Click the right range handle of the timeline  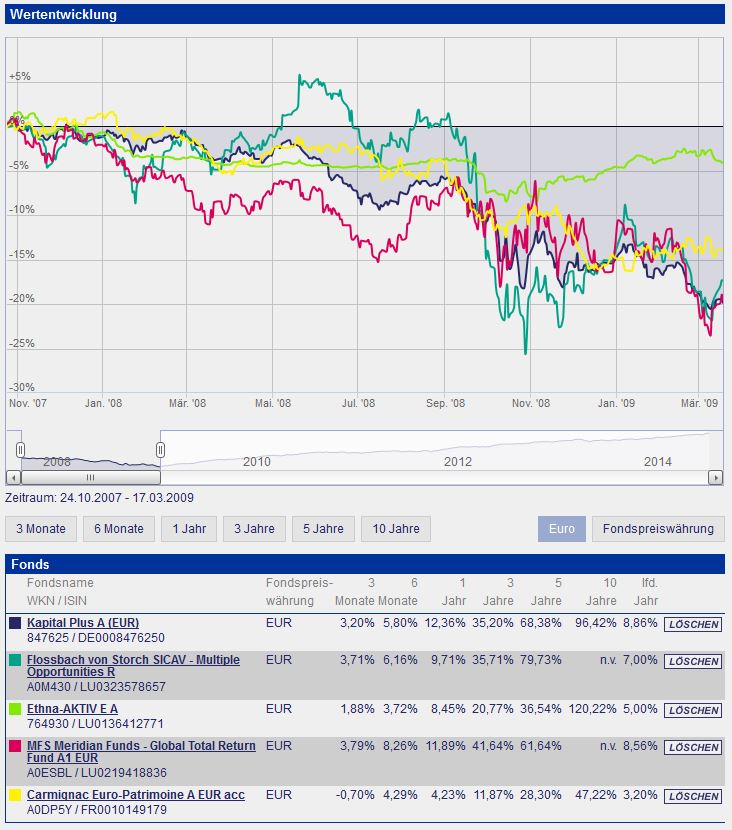pyautogui.click(x=160, y=450)
